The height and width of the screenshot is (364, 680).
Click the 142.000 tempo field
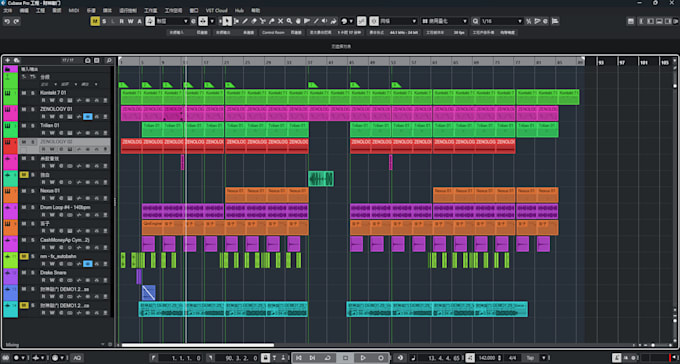click(488, 358)
